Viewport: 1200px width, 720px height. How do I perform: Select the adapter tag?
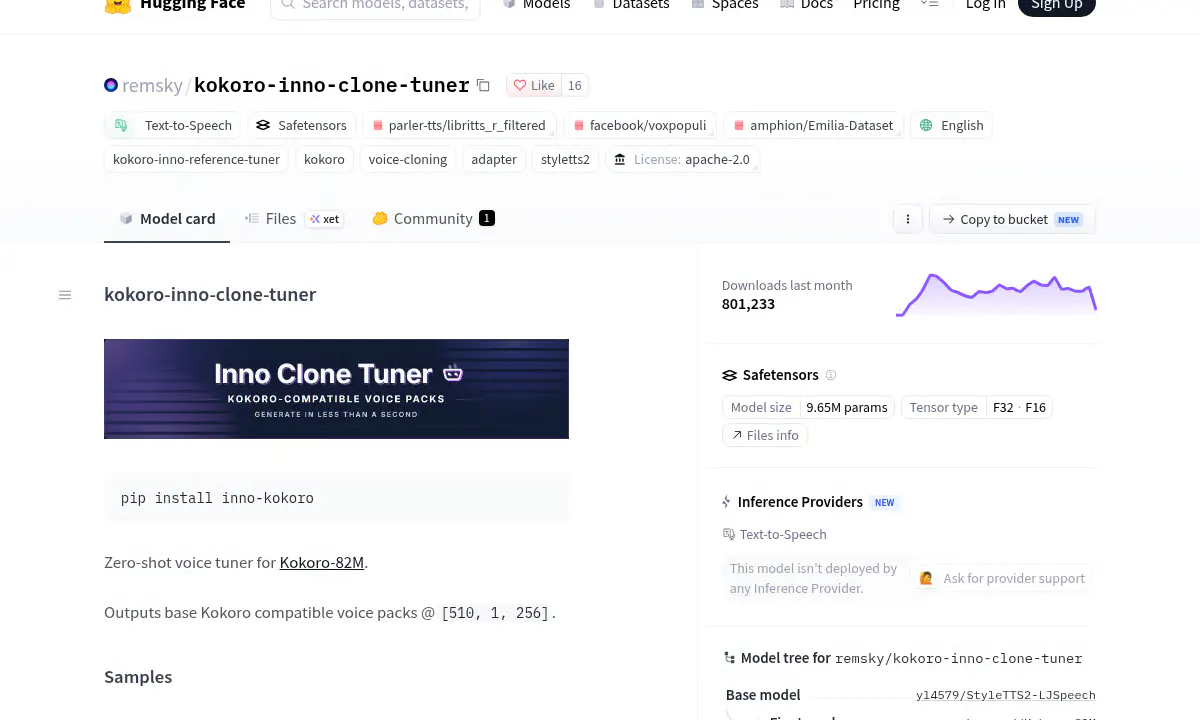pyautogui.click(x=494, y=159)
